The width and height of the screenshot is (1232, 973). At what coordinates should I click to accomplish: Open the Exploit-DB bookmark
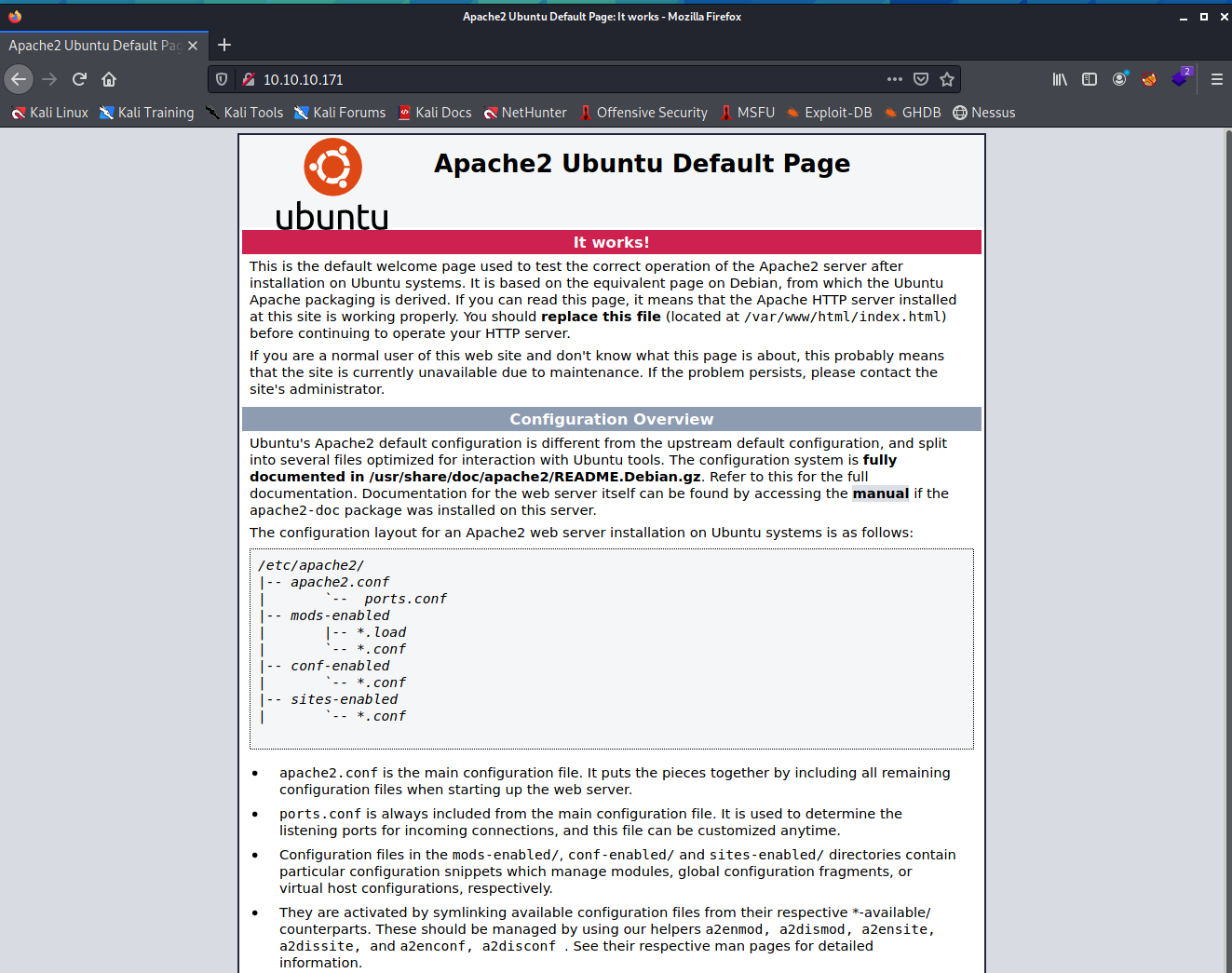pyautogui.click(x=829, y=113)
